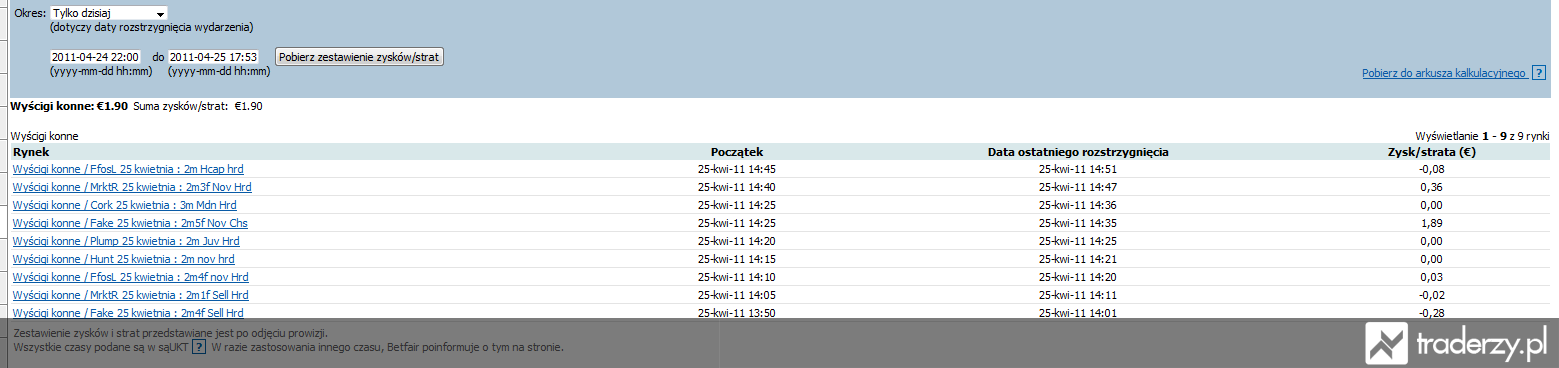Open MrktR 2m3f Nov Hrd market link

pos(132,187)
